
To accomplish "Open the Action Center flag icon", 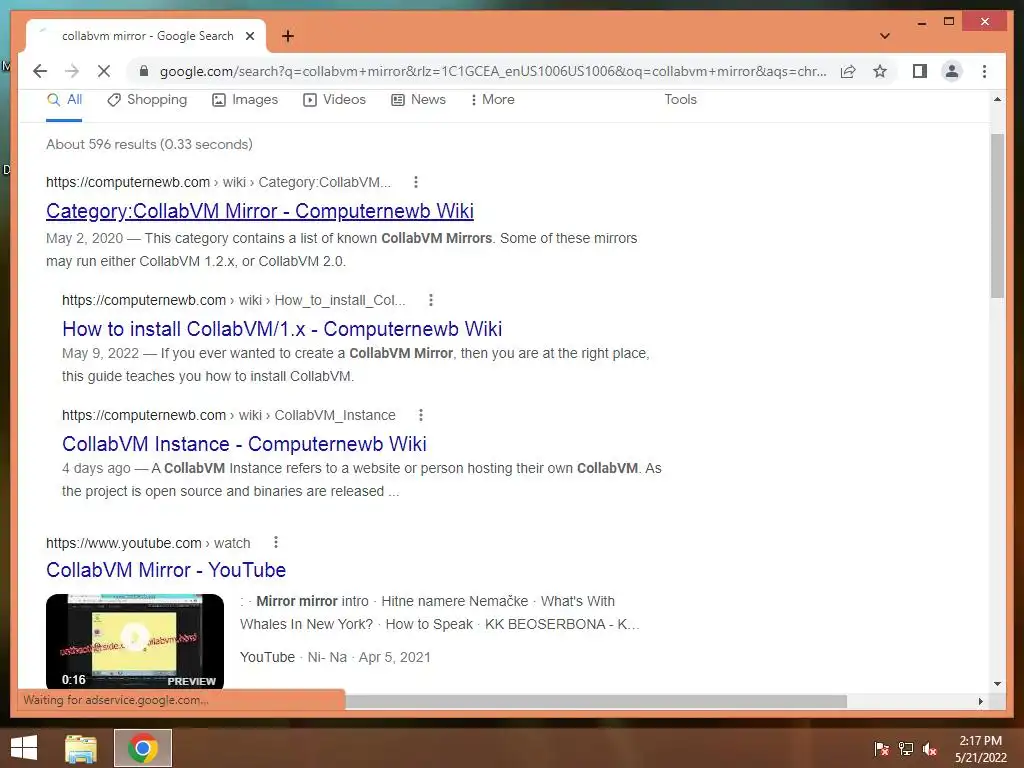I will pyautogui.click(x=882, y=748).
